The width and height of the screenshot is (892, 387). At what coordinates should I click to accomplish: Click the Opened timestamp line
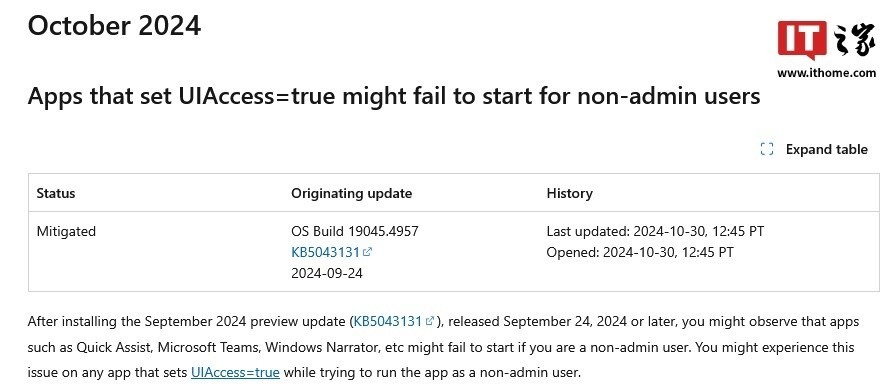(x=640, y=252)
